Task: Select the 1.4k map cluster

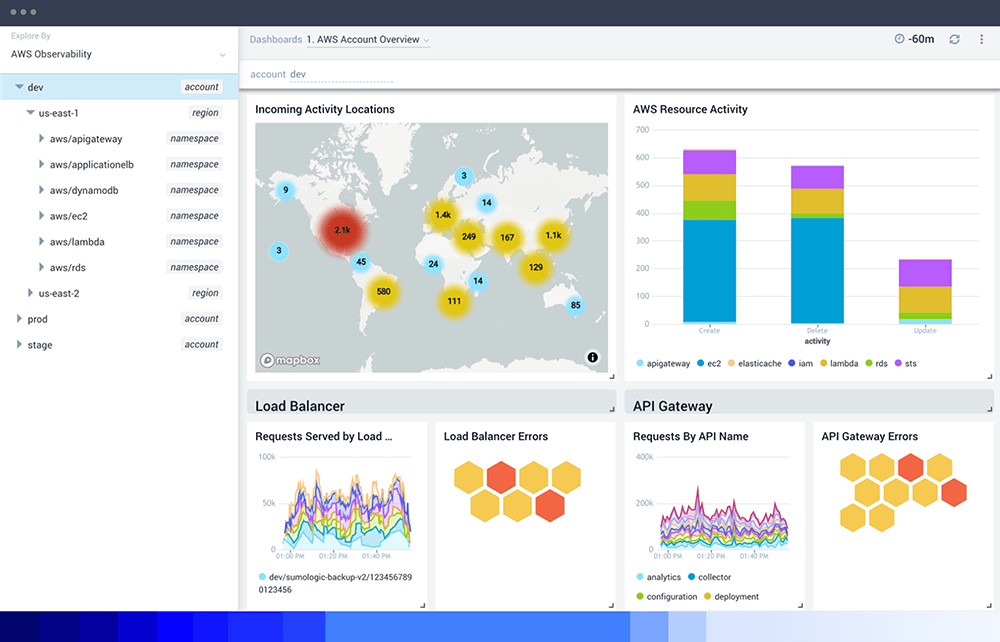Action: point(443,215)
